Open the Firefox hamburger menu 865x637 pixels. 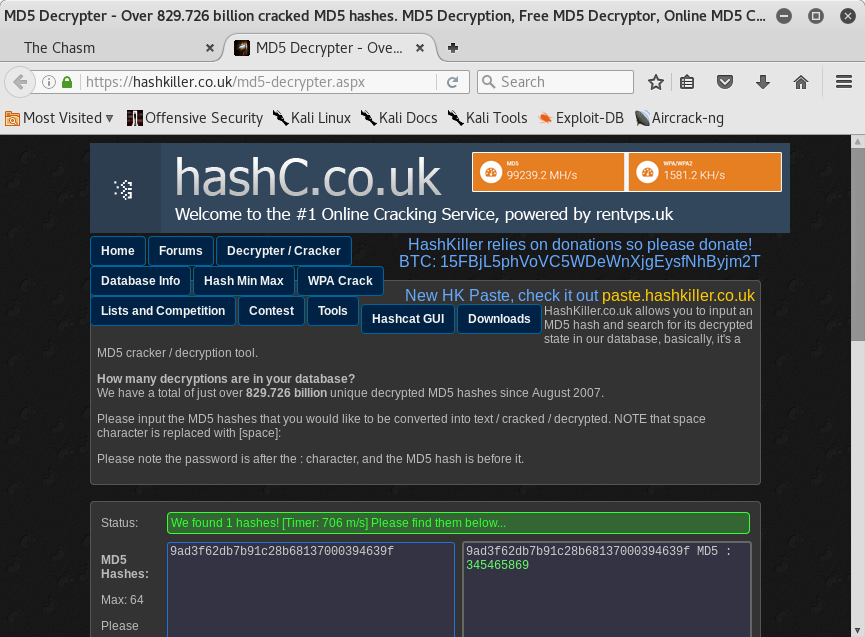point(843,82)
